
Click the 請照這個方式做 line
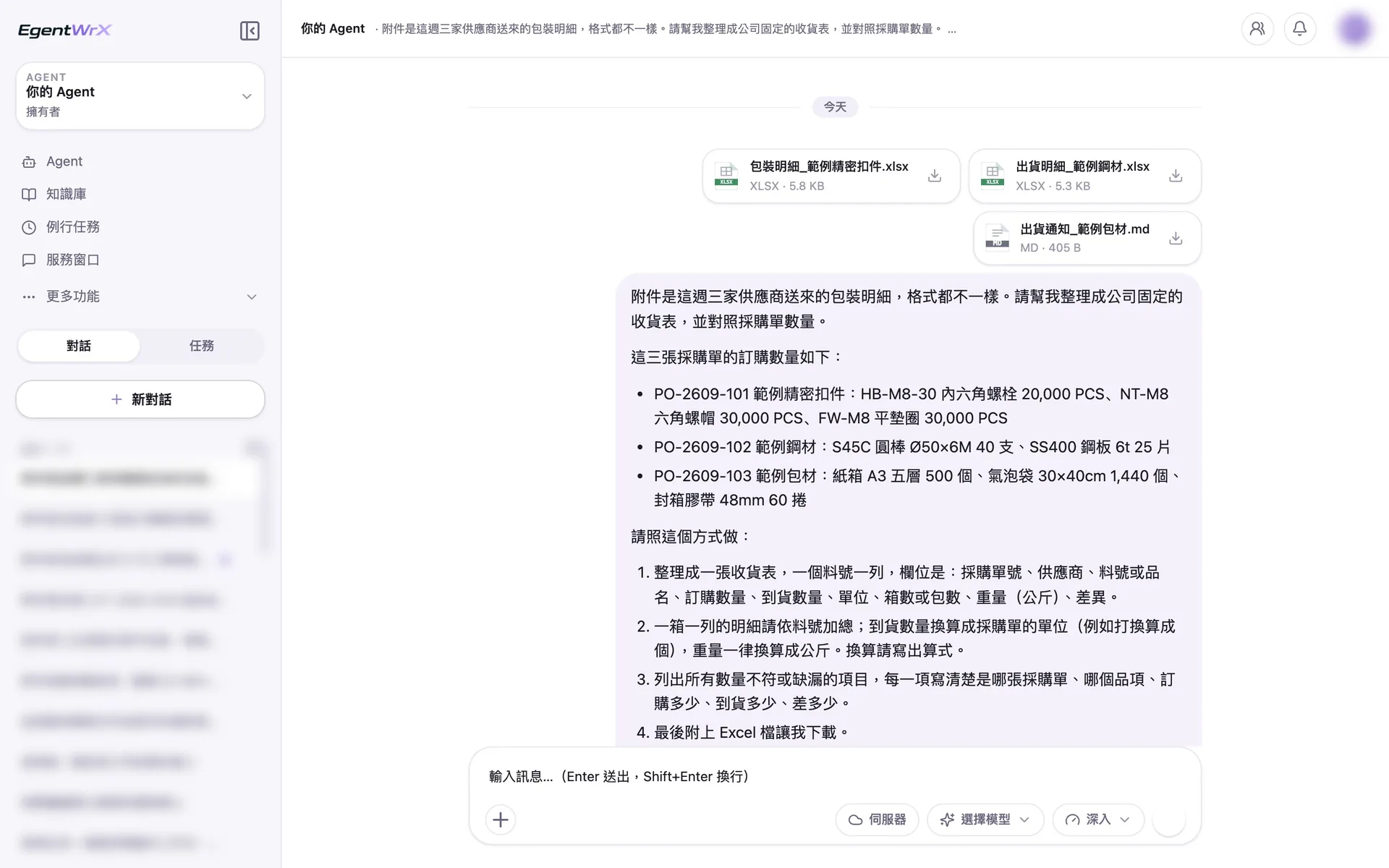point(691,537)
